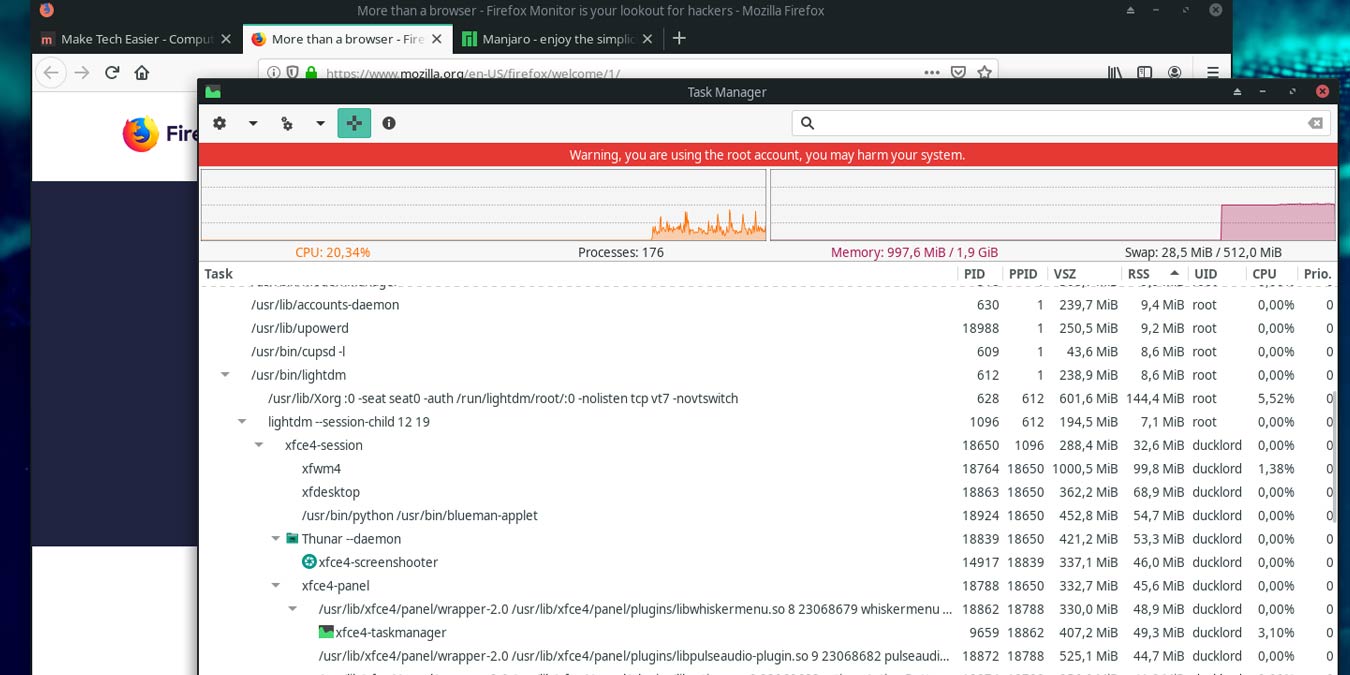Viewport: 1350px width, 675px height.
Task: Open the About info icon
Action: [389, 122]
